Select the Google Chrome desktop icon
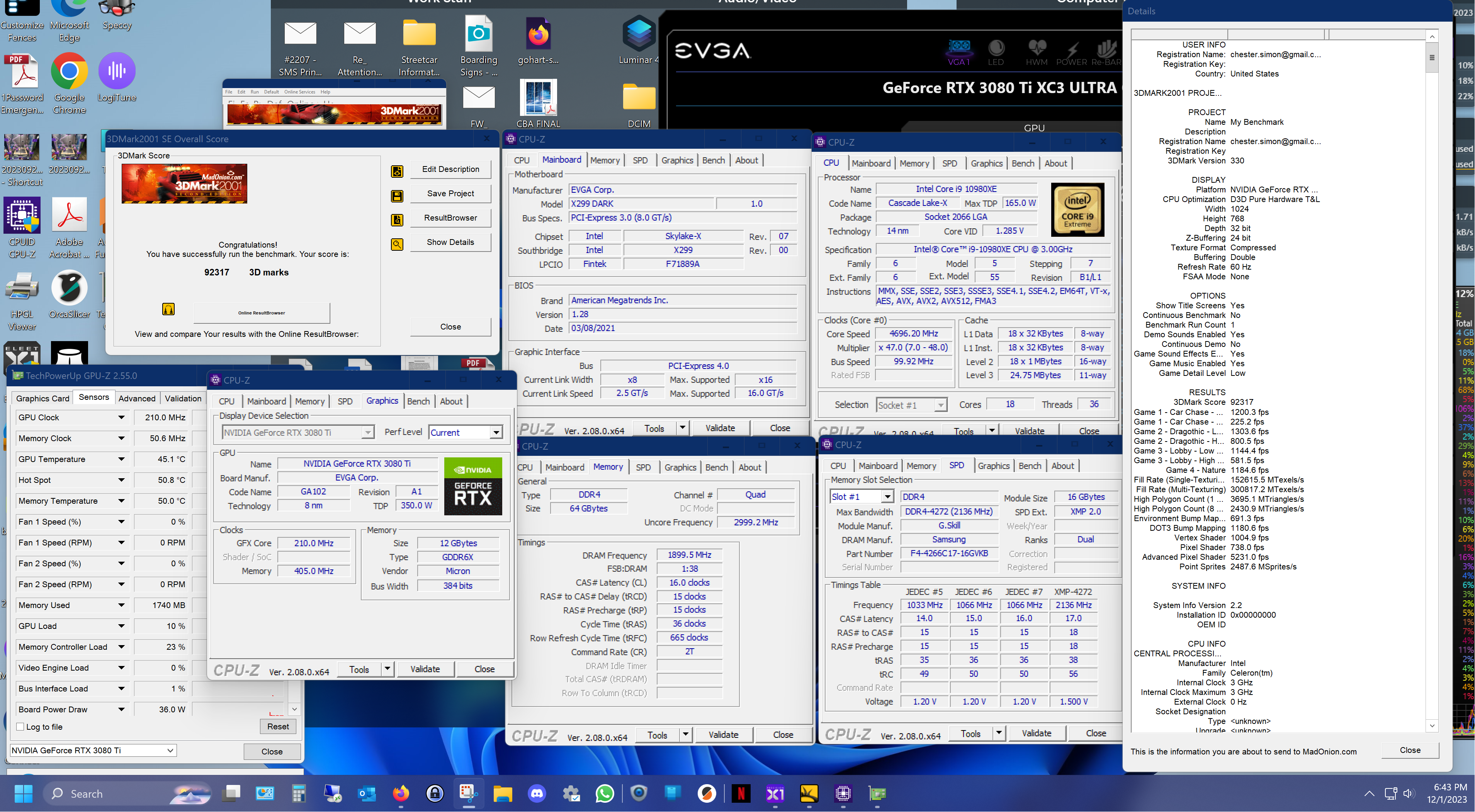 (69, 83)
